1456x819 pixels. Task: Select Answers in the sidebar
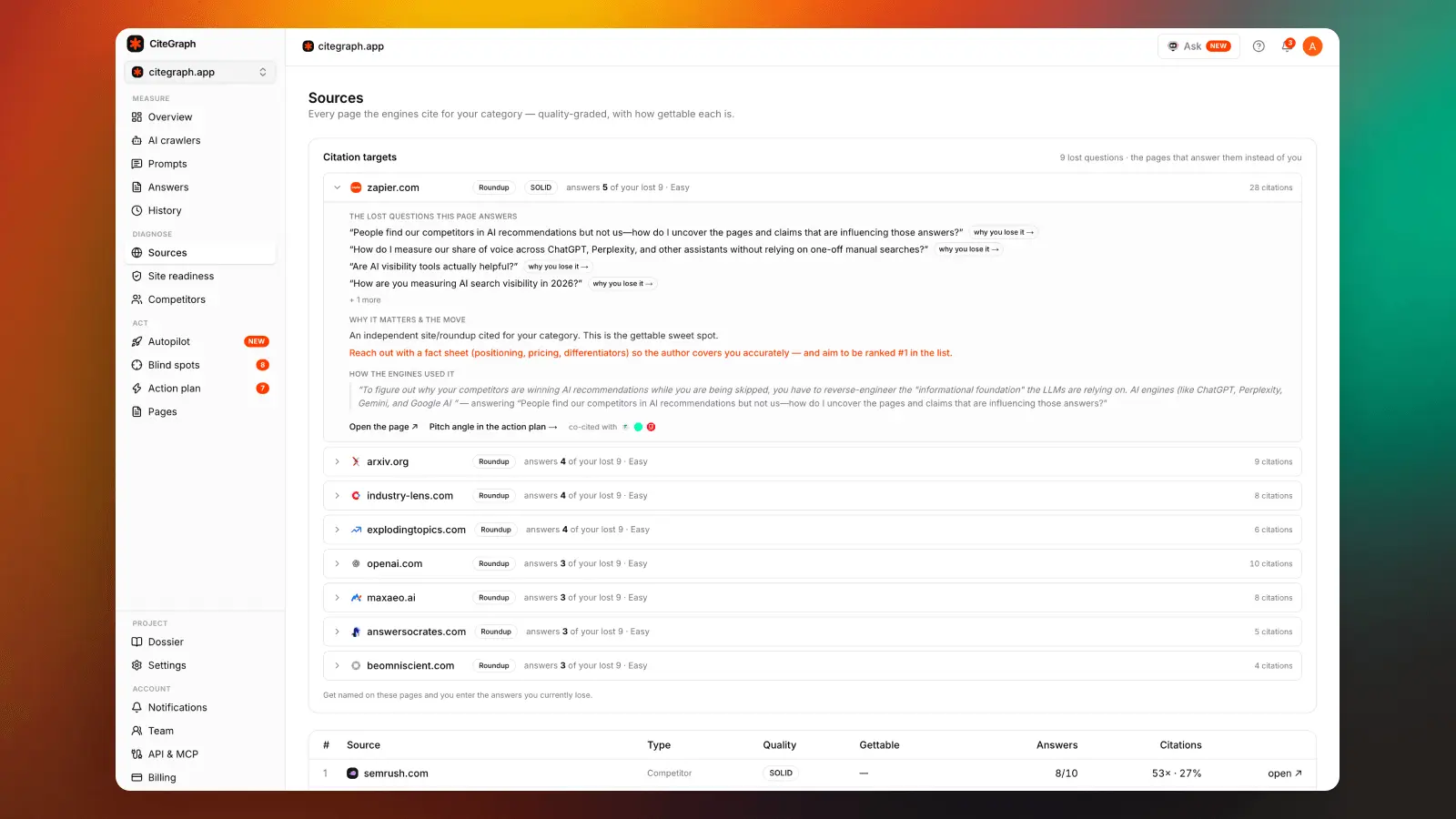click(168, 187)
